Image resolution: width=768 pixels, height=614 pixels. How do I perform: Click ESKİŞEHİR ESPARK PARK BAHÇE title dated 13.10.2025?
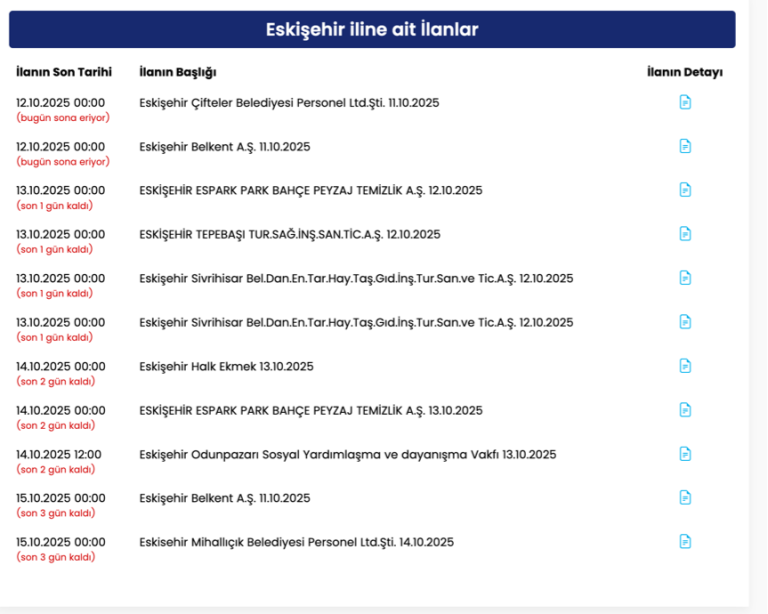point(311,410)
